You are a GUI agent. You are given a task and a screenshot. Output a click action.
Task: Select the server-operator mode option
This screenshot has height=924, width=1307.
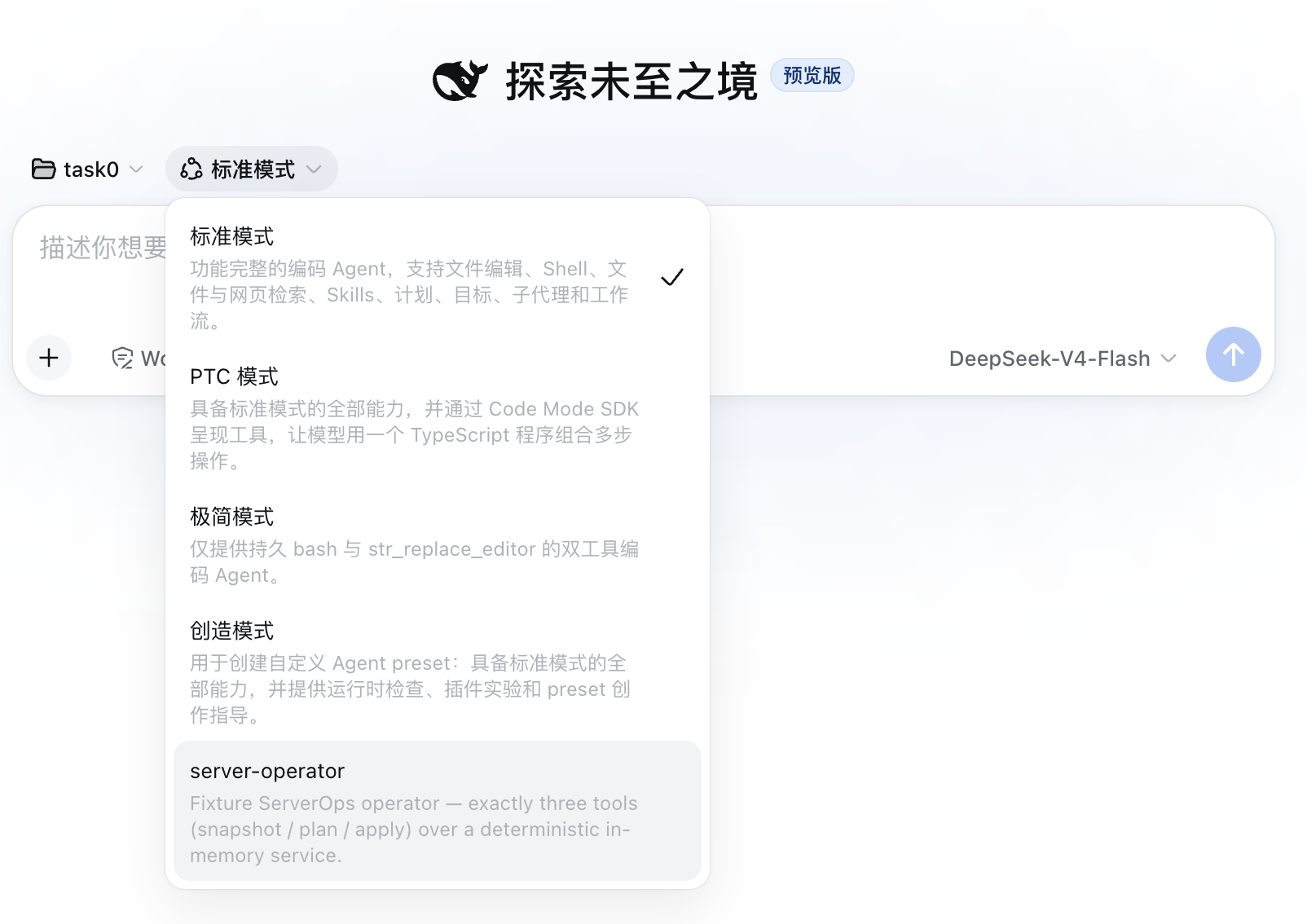coord(437,811)
